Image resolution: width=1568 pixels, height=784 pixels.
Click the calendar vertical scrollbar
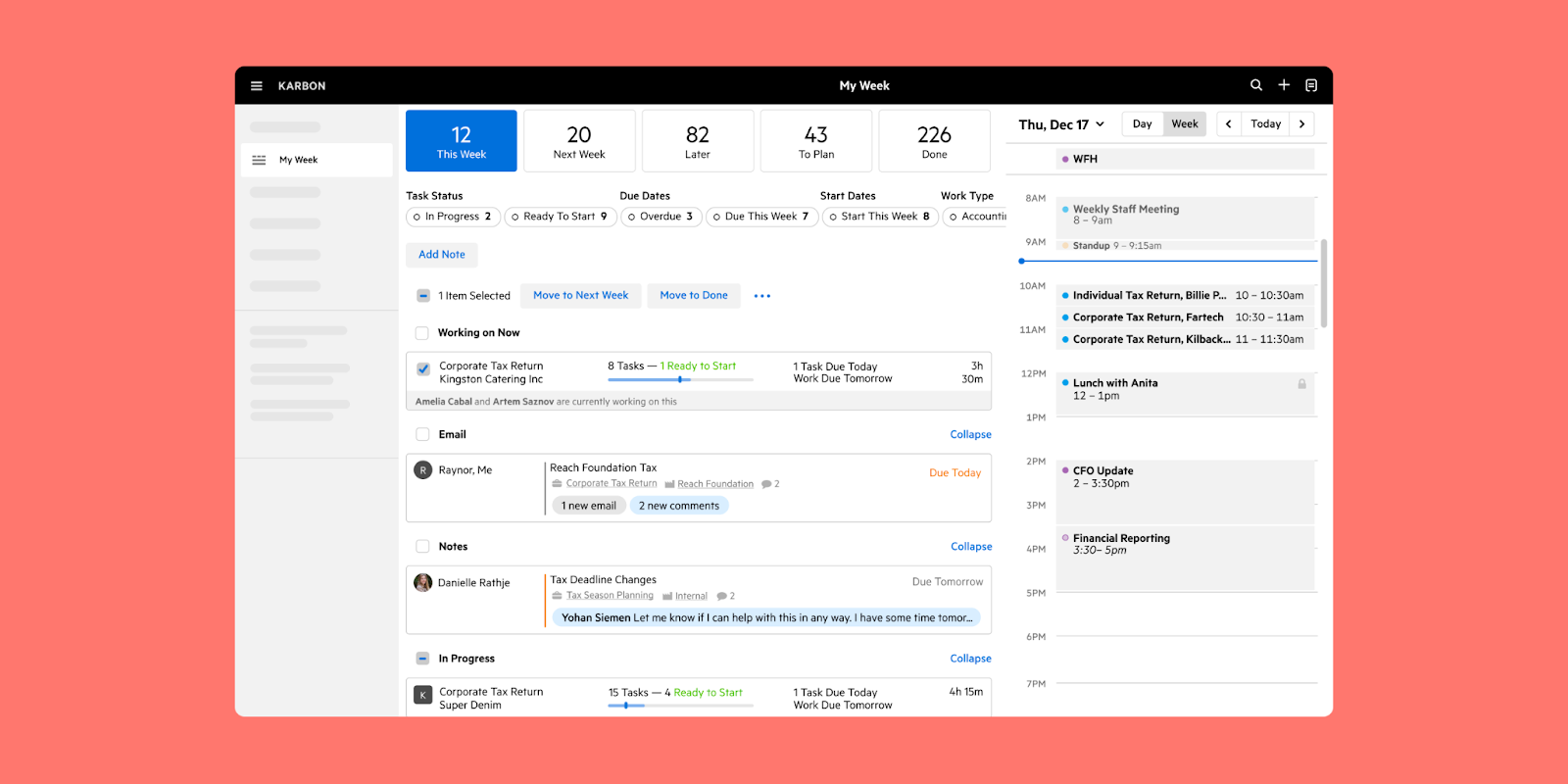(x=1324, y=283)
